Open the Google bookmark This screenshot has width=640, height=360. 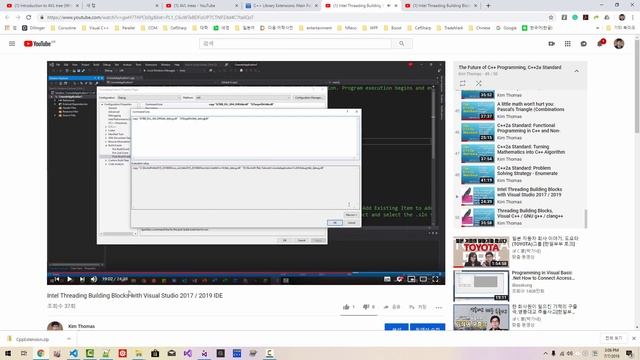coord(506,28)
